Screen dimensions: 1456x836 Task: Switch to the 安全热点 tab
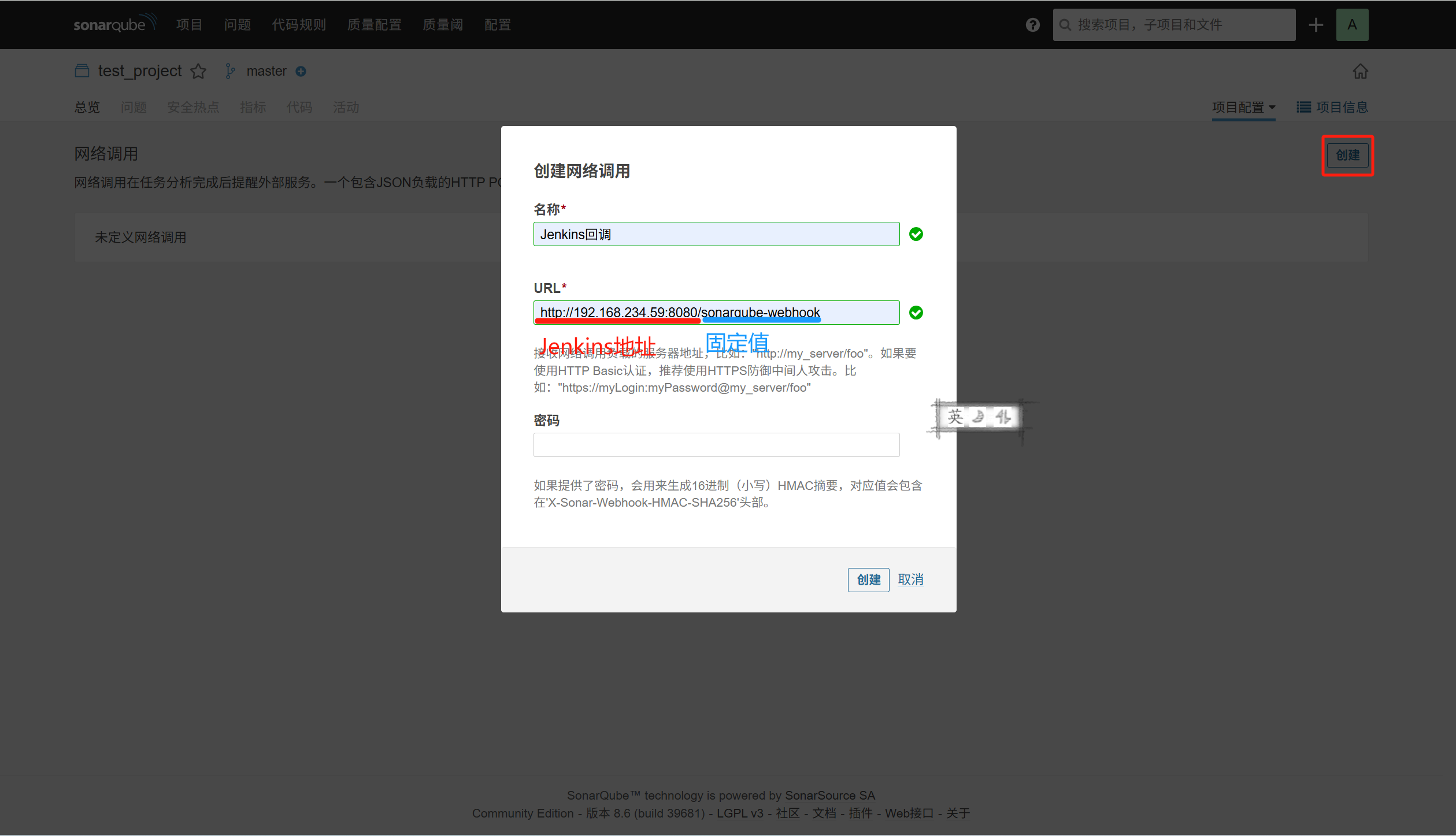tap(193, 107)
